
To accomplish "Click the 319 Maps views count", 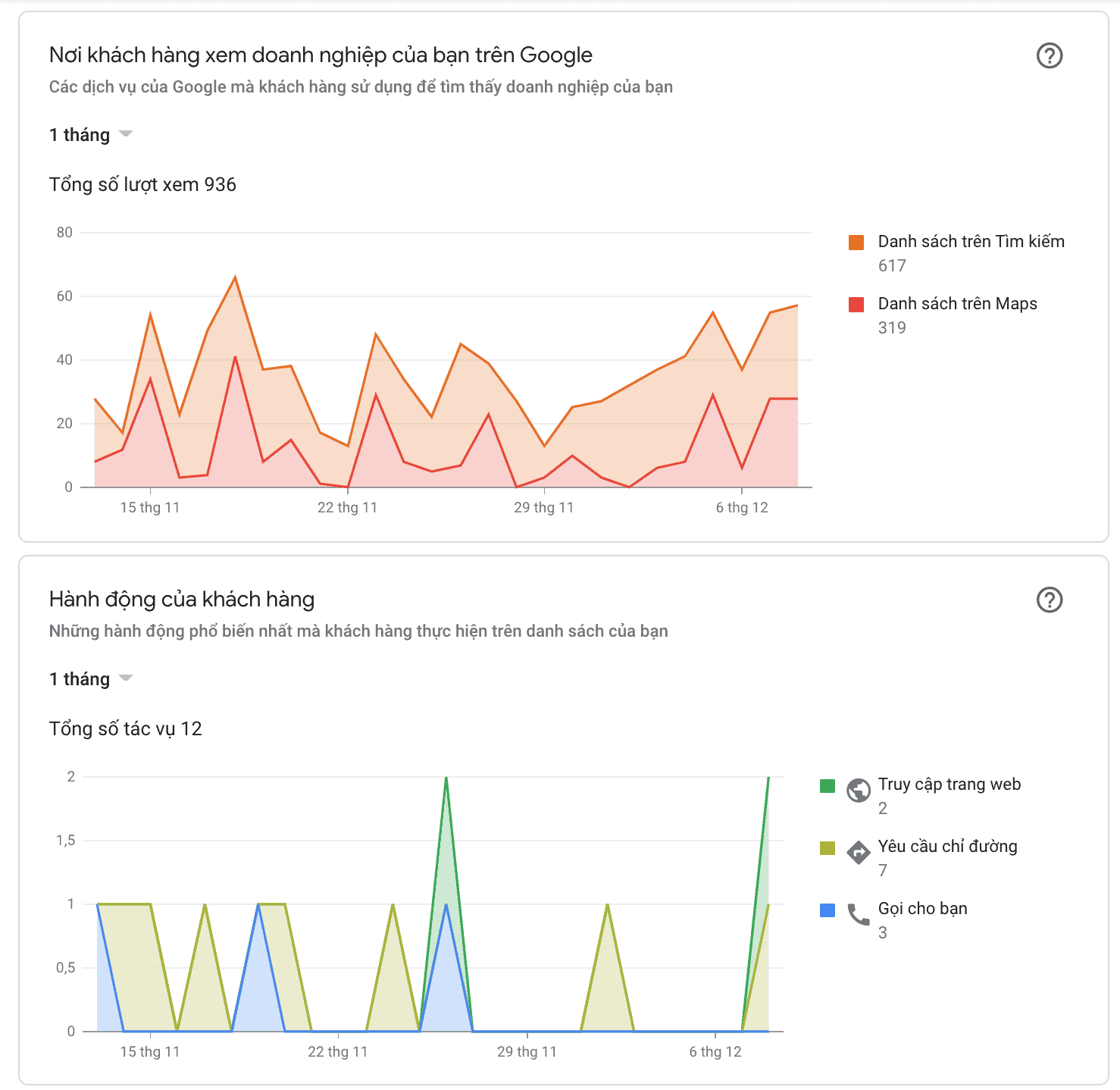I will [892, 327].
